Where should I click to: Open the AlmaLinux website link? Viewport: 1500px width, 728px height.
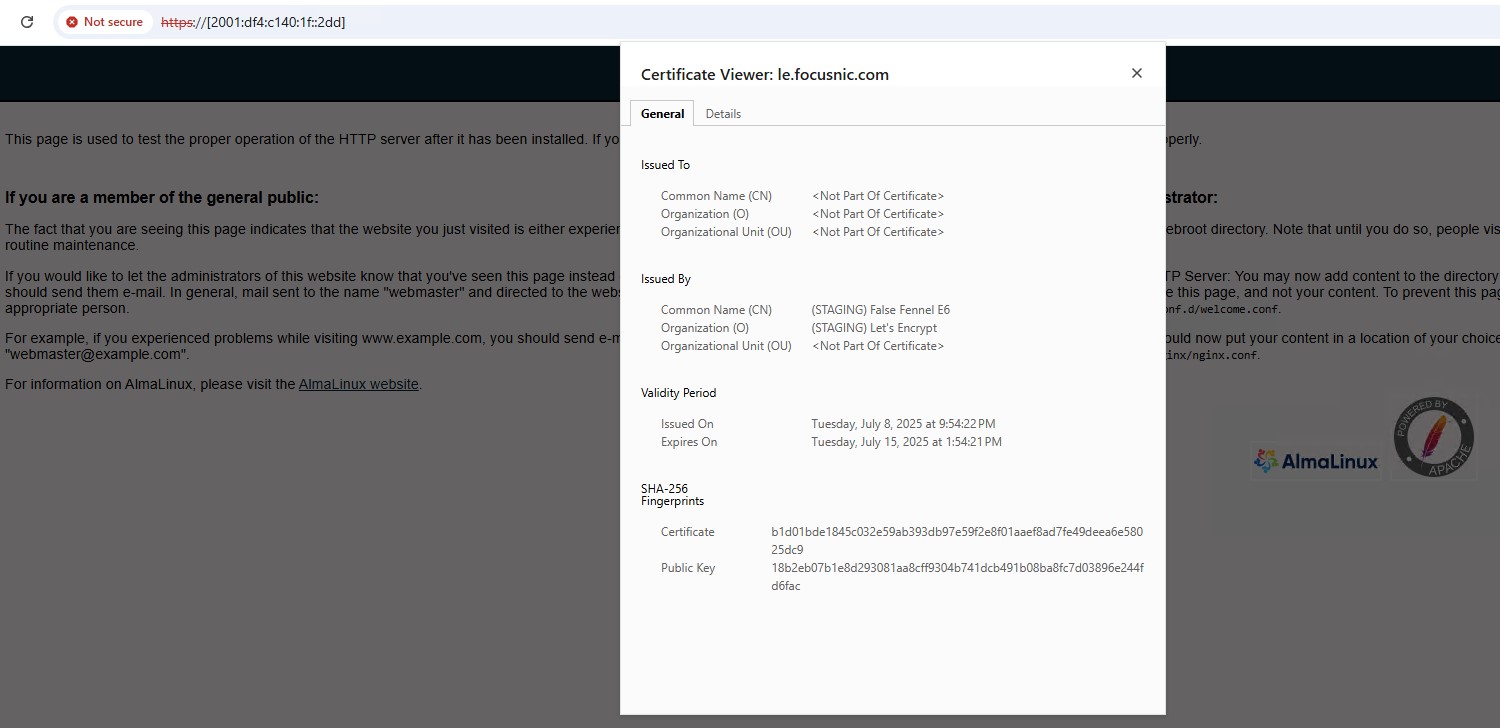358,384
